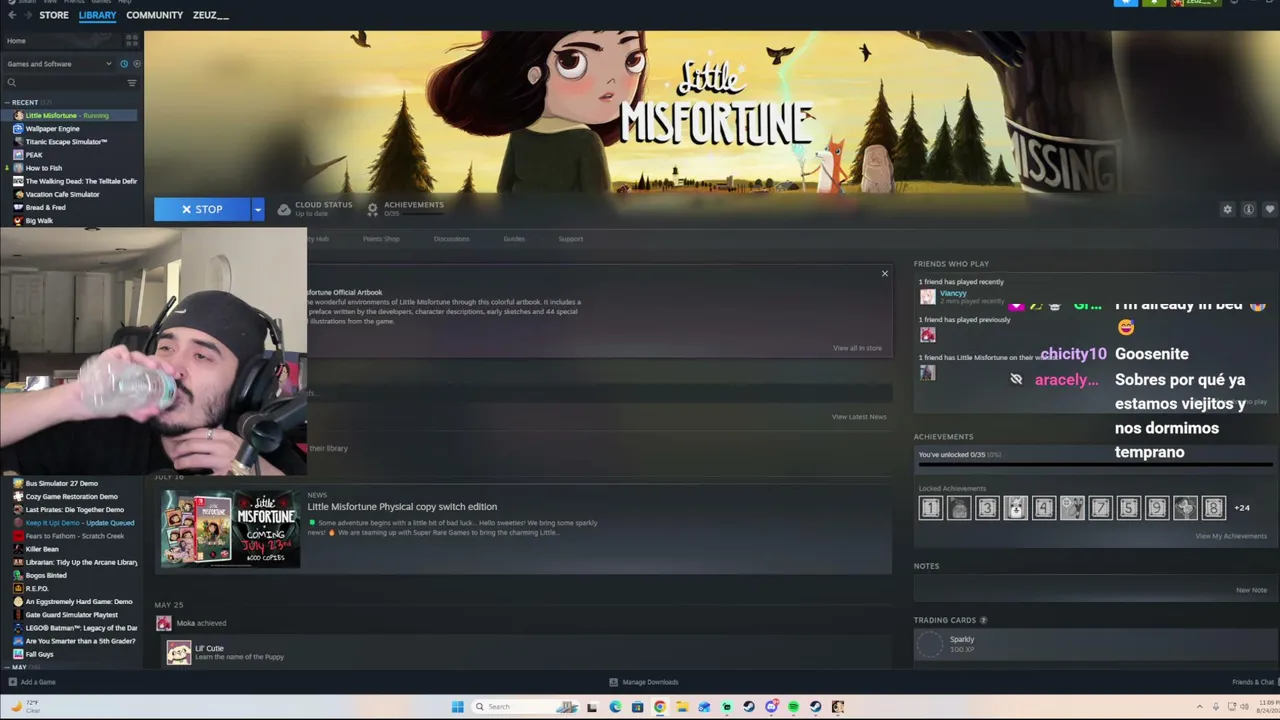The image size is (1280, 720).
Task: Toggle favorite heart for Little Misfortune
Action: (1269, 209)
